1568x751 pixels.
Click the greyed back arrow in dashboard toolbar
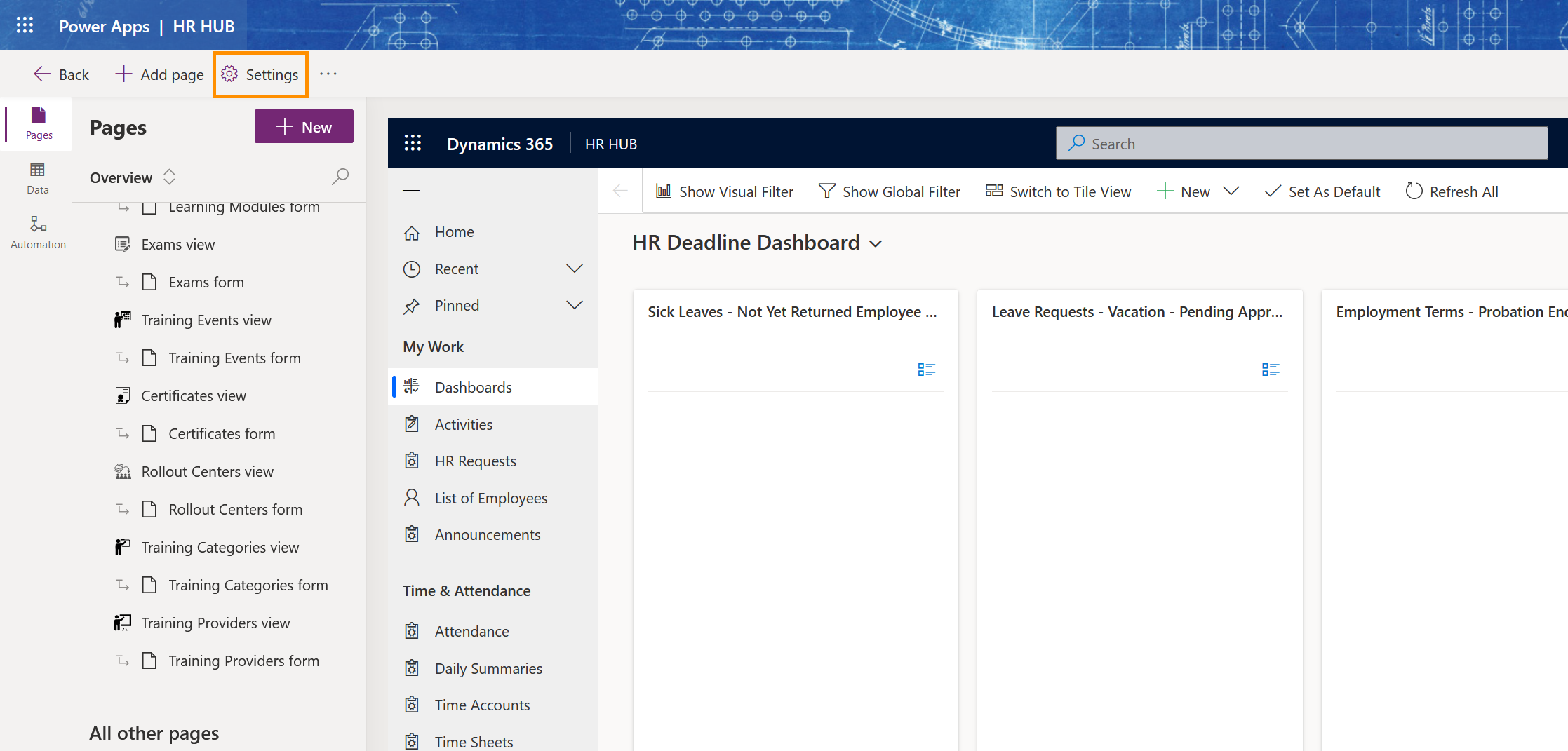(x=620, y=191)
